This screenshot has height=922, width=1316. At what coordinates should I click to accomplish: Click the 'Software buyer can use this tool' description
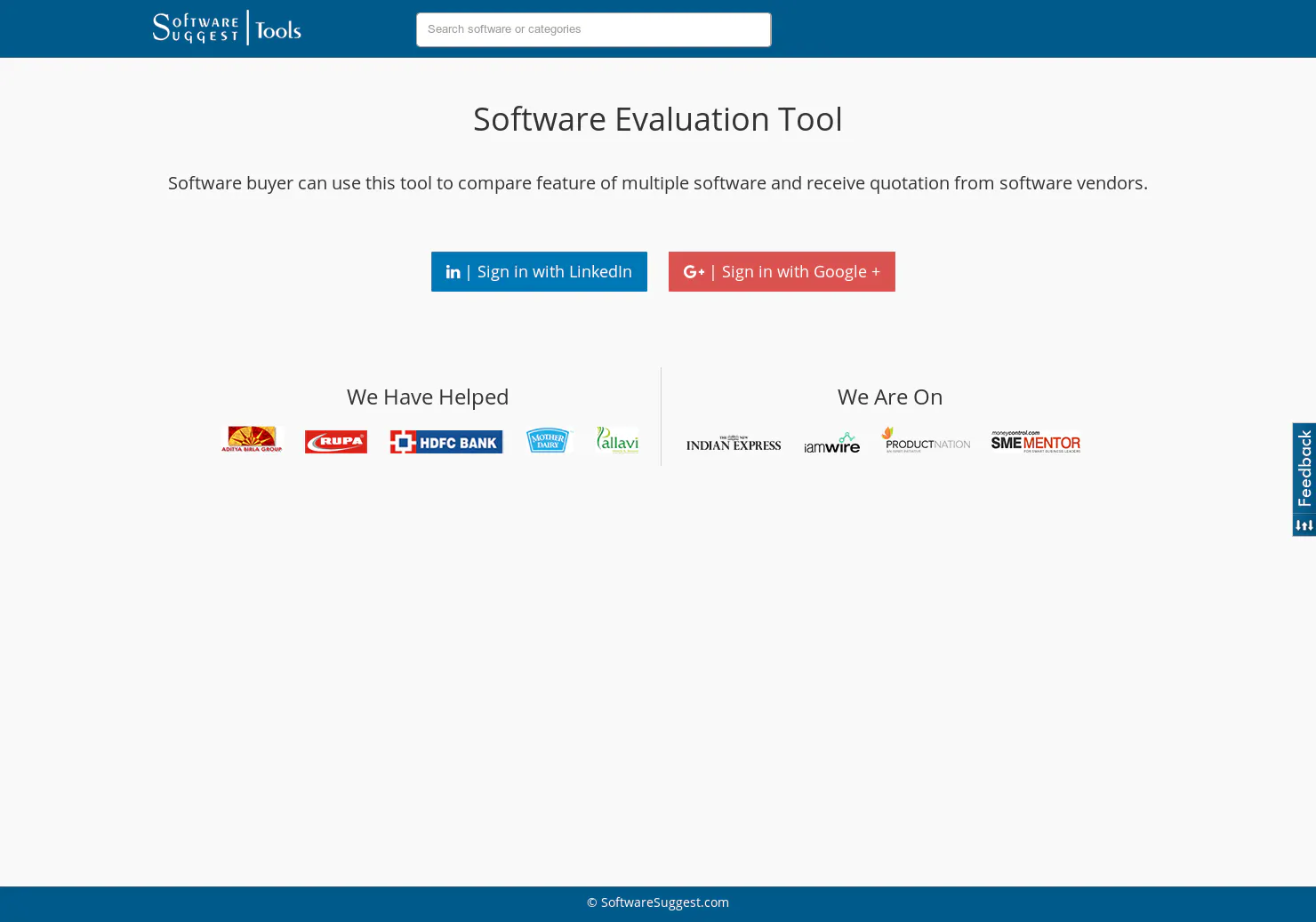click(x=658, y=183)
